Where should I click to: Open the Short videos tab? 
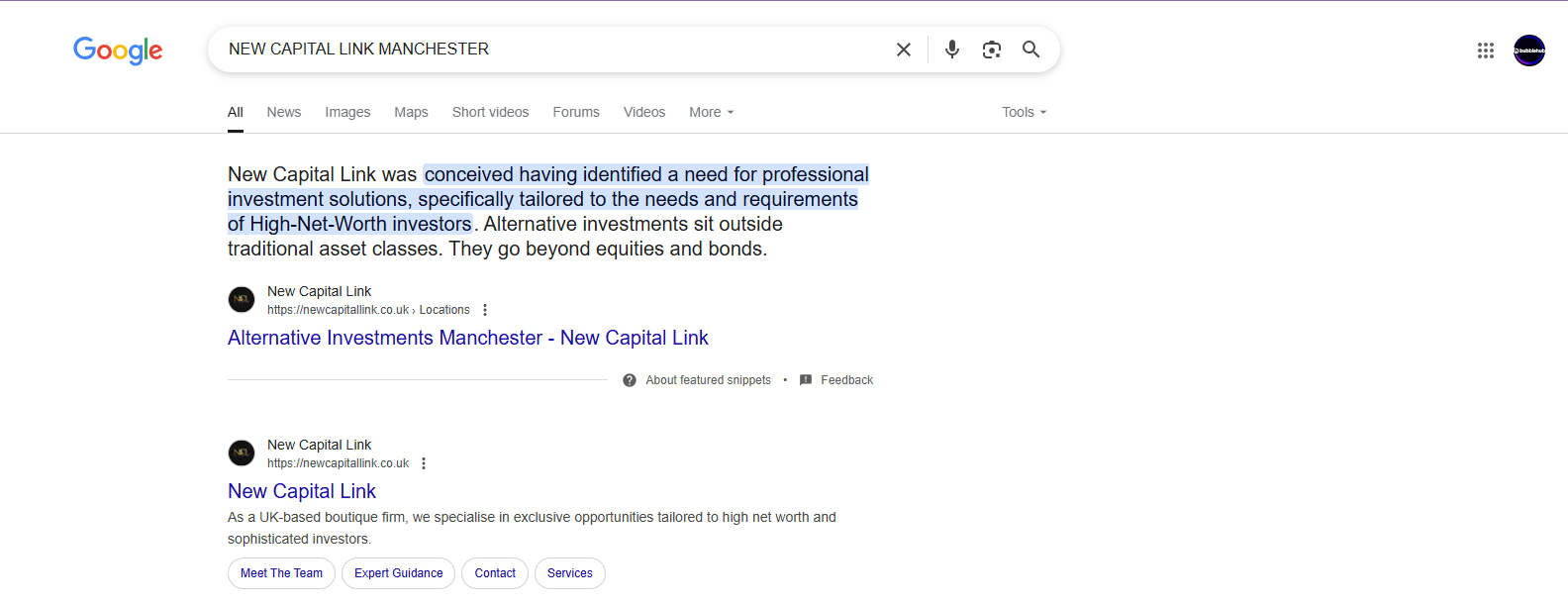490,112
